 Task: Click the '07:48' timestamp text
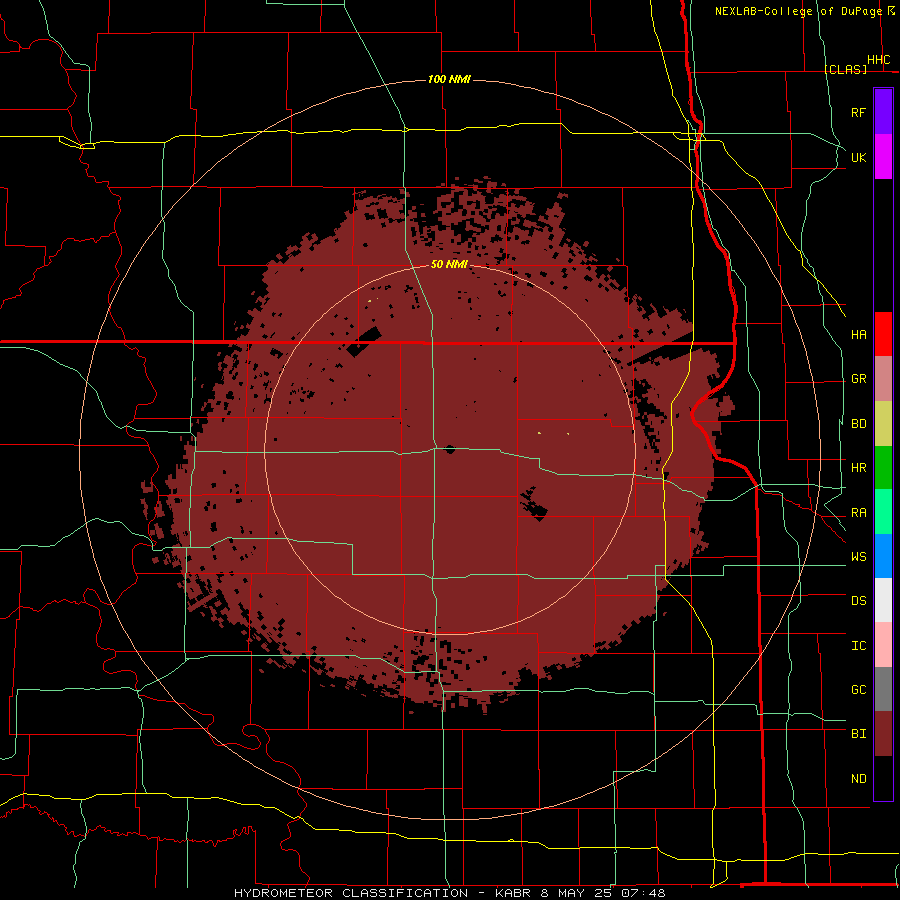point(643,893)
